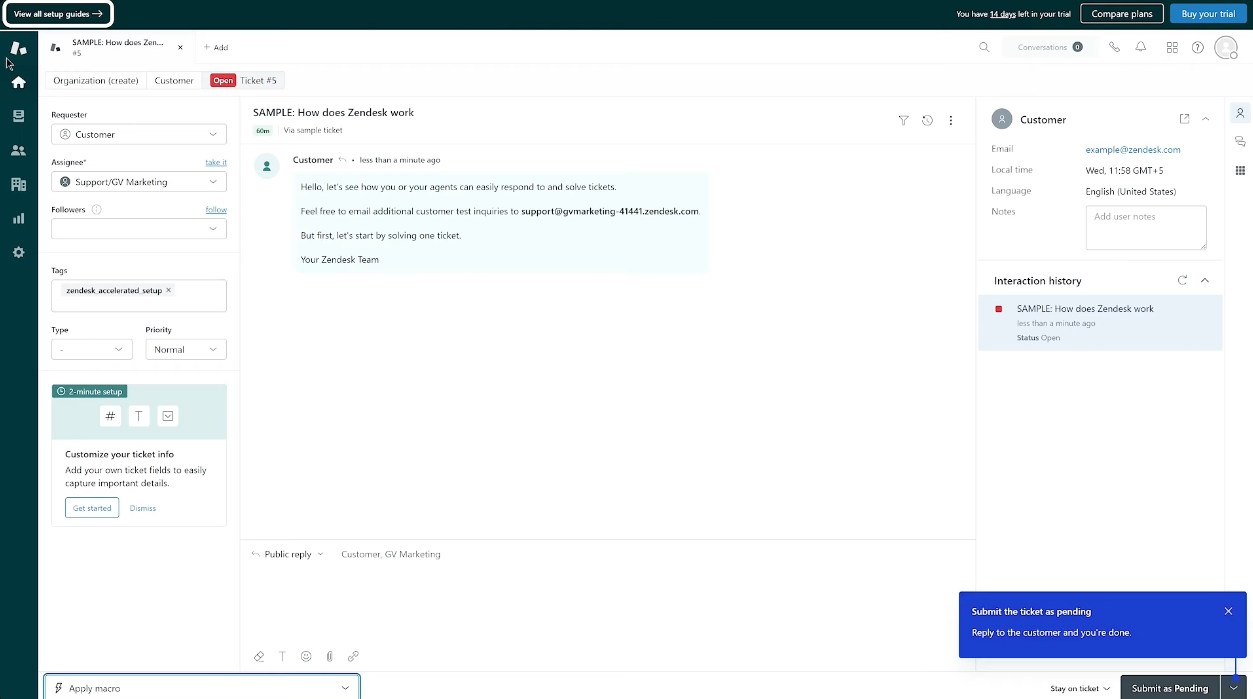Click Get started in the 2-minute setup card

click(x=91, y=507)
